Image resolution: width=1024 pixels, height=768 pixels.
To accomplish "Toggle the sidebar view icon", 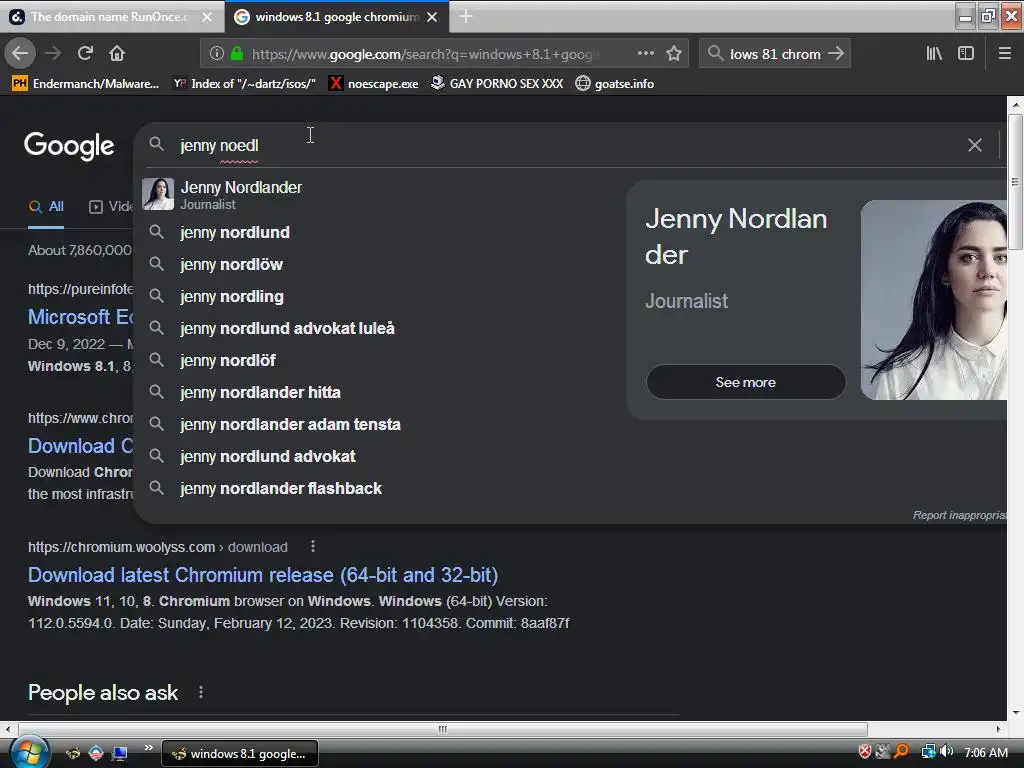I will pyautogui.click(x=966, y=54).
